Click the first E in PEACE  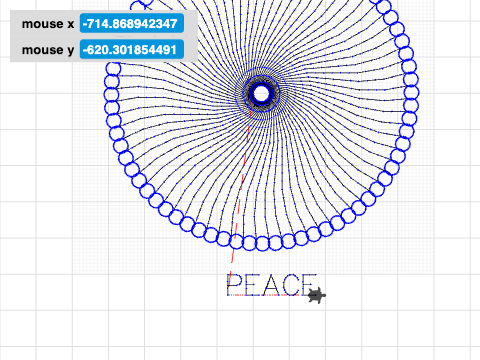[253, 285]
